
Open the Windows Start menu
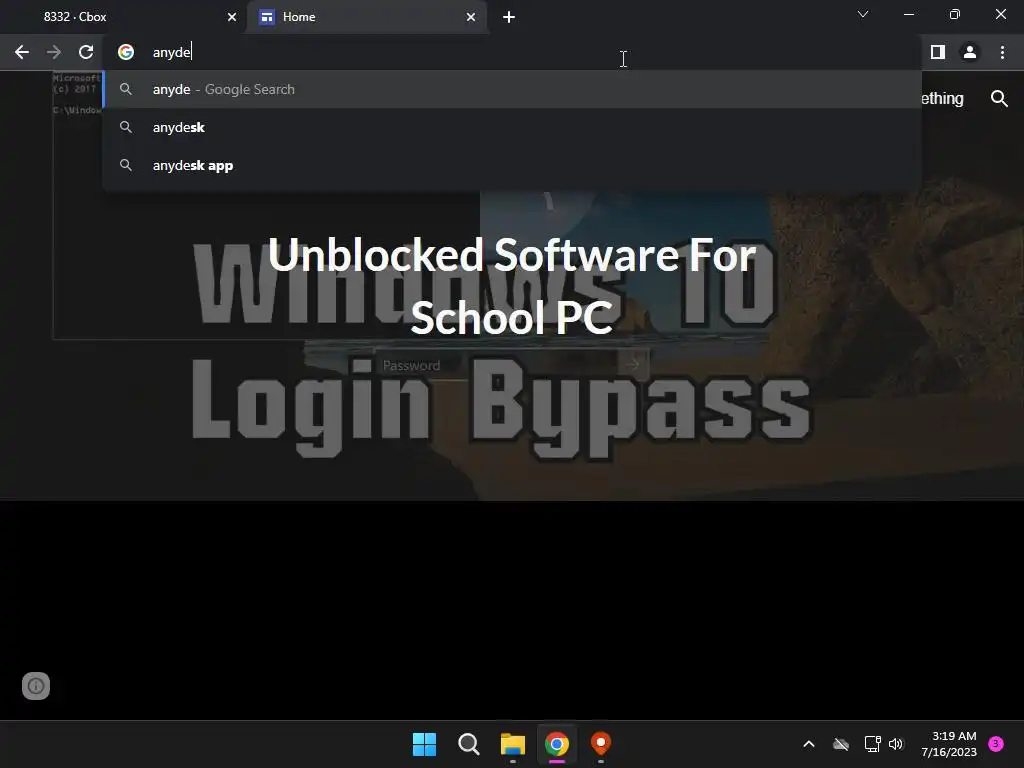coord(424,744)
